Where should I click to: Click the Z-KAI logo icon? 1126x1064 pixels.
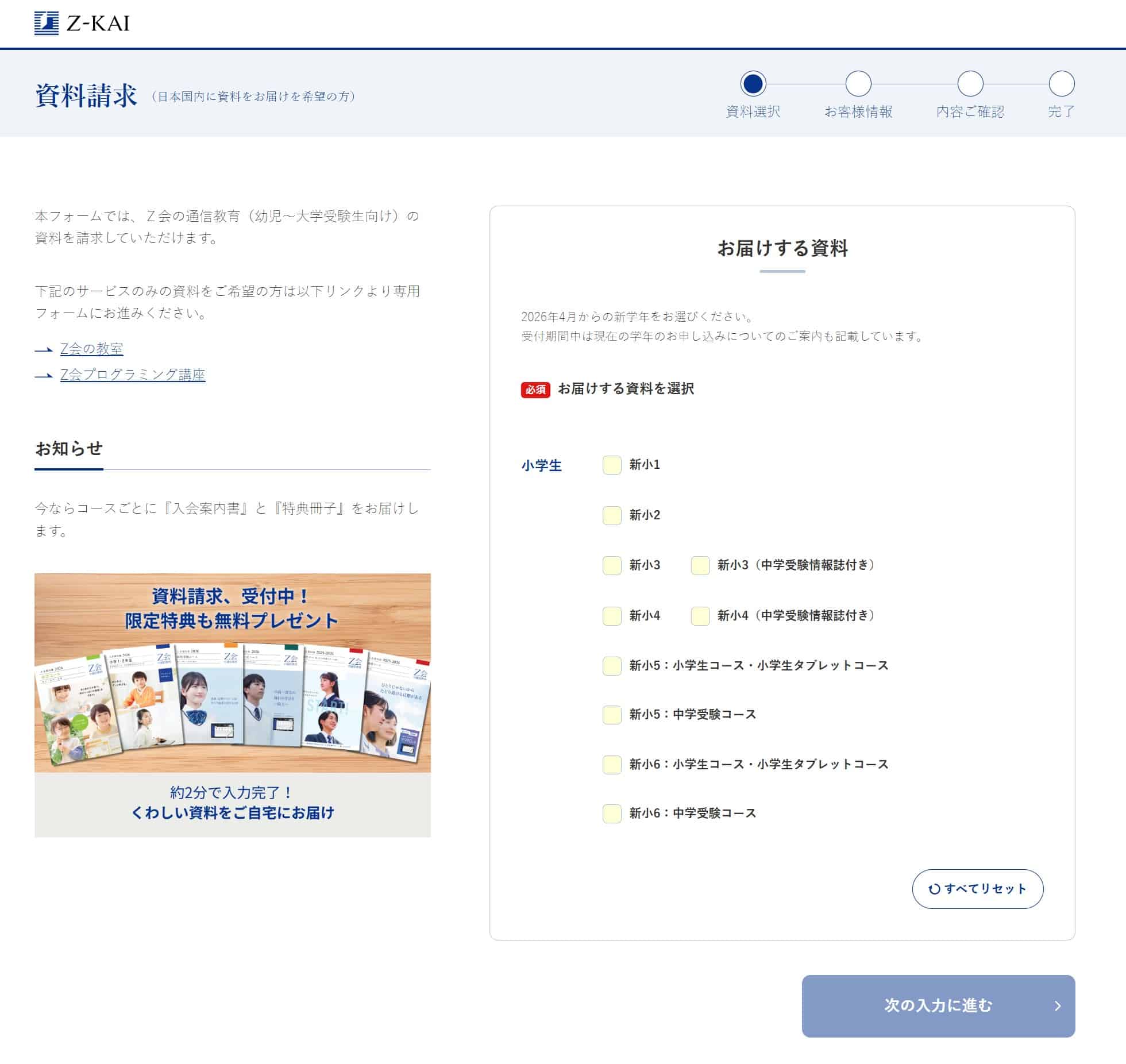[47, 24]
